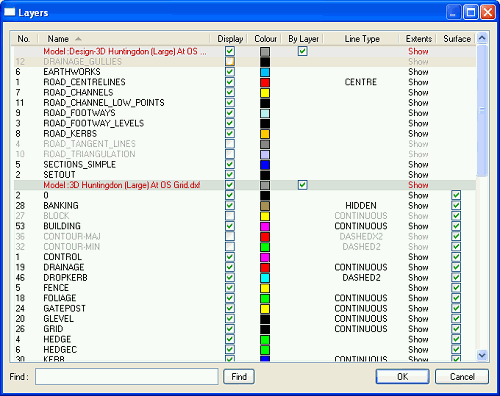Maximize the Layers window
This screenshot has width=500, height=396.
(x=471, y=13)
